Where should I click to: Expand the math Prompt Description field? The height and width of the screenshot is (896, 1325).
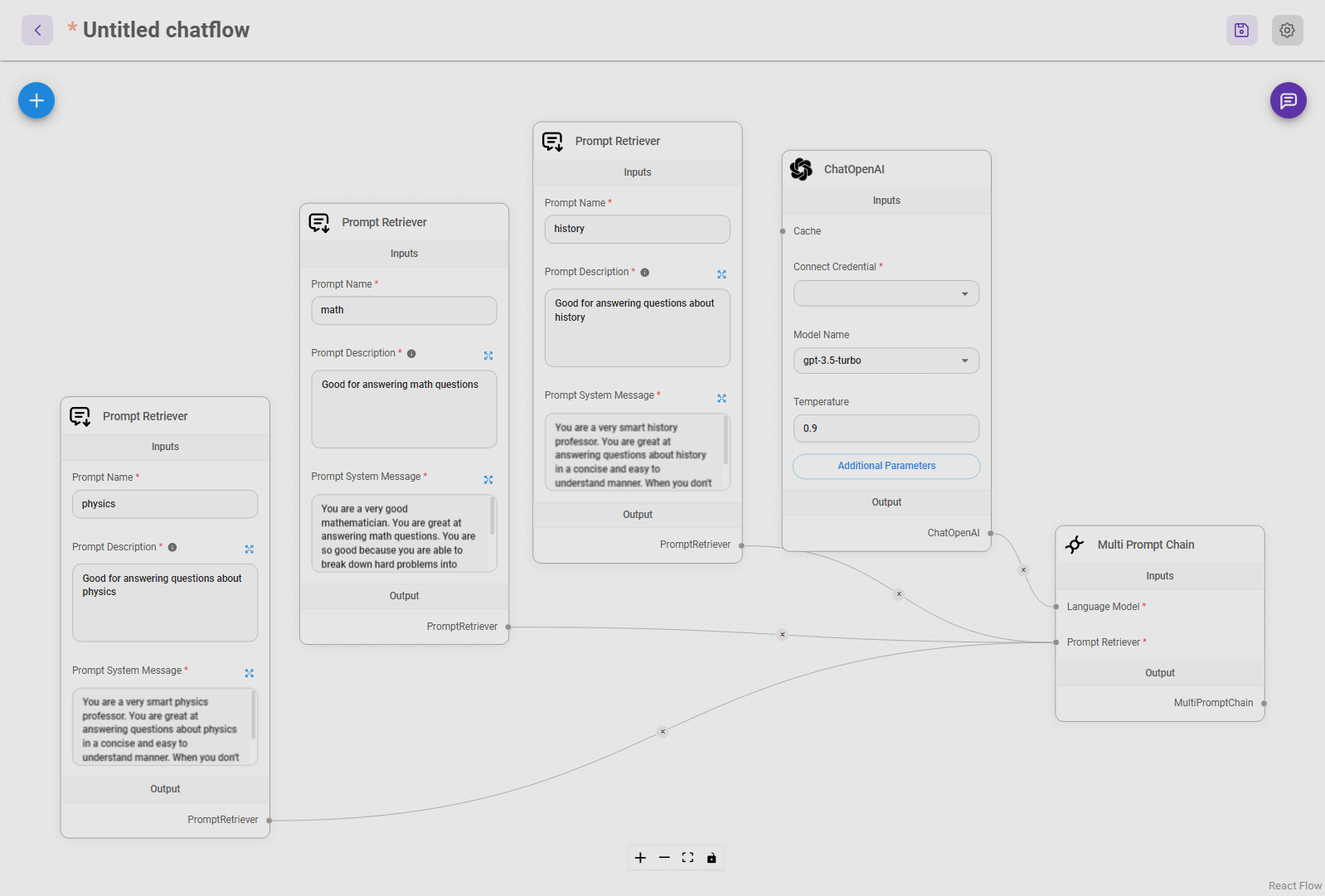(488, 356)
